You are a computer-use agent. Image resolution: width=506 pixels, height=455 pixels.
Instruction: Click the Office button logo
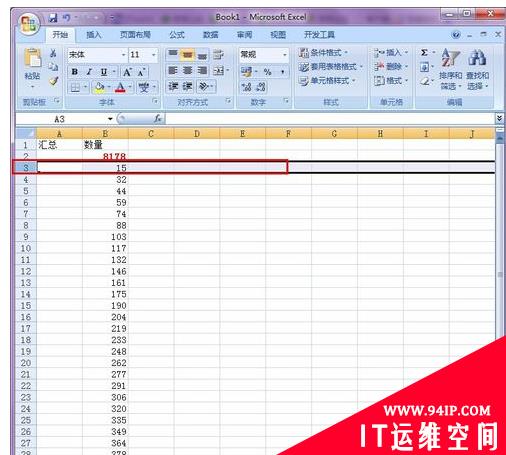[x=29, y=23]
